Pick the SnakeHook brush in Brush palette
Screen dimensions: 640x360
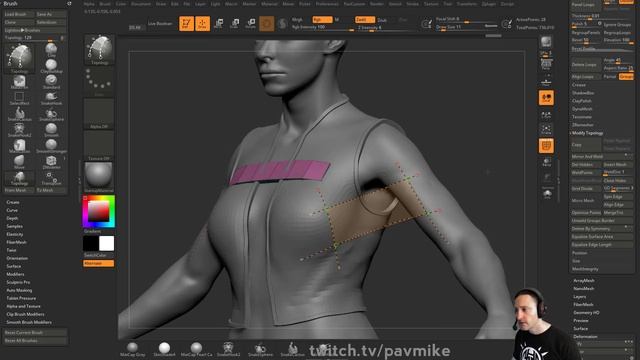[51, 98]
